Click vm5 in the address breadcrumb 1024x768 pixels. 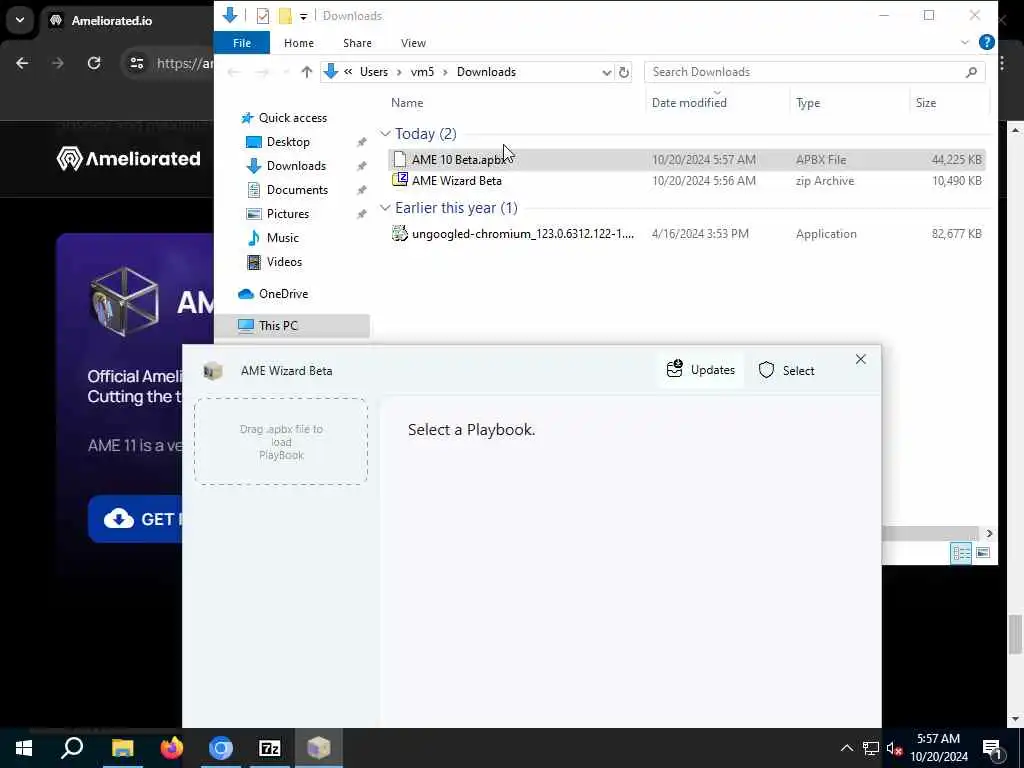point(422,72)
